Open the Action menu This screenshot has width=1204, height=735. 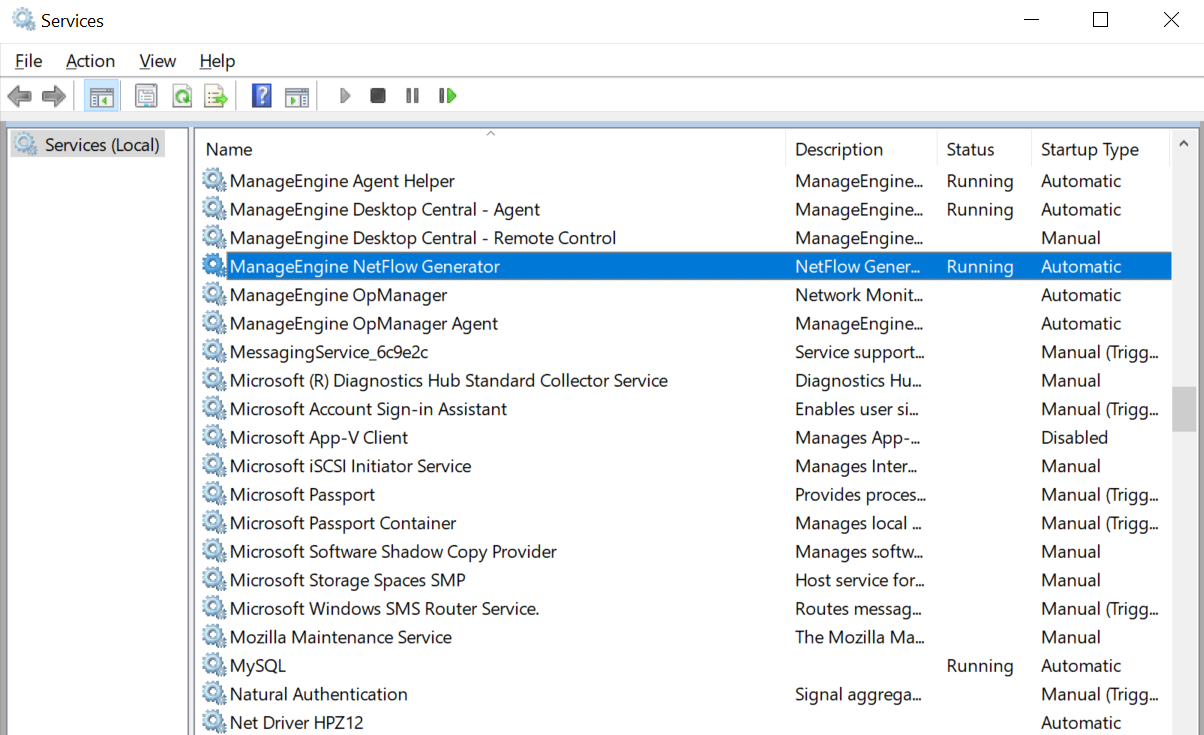click(90, 61)
